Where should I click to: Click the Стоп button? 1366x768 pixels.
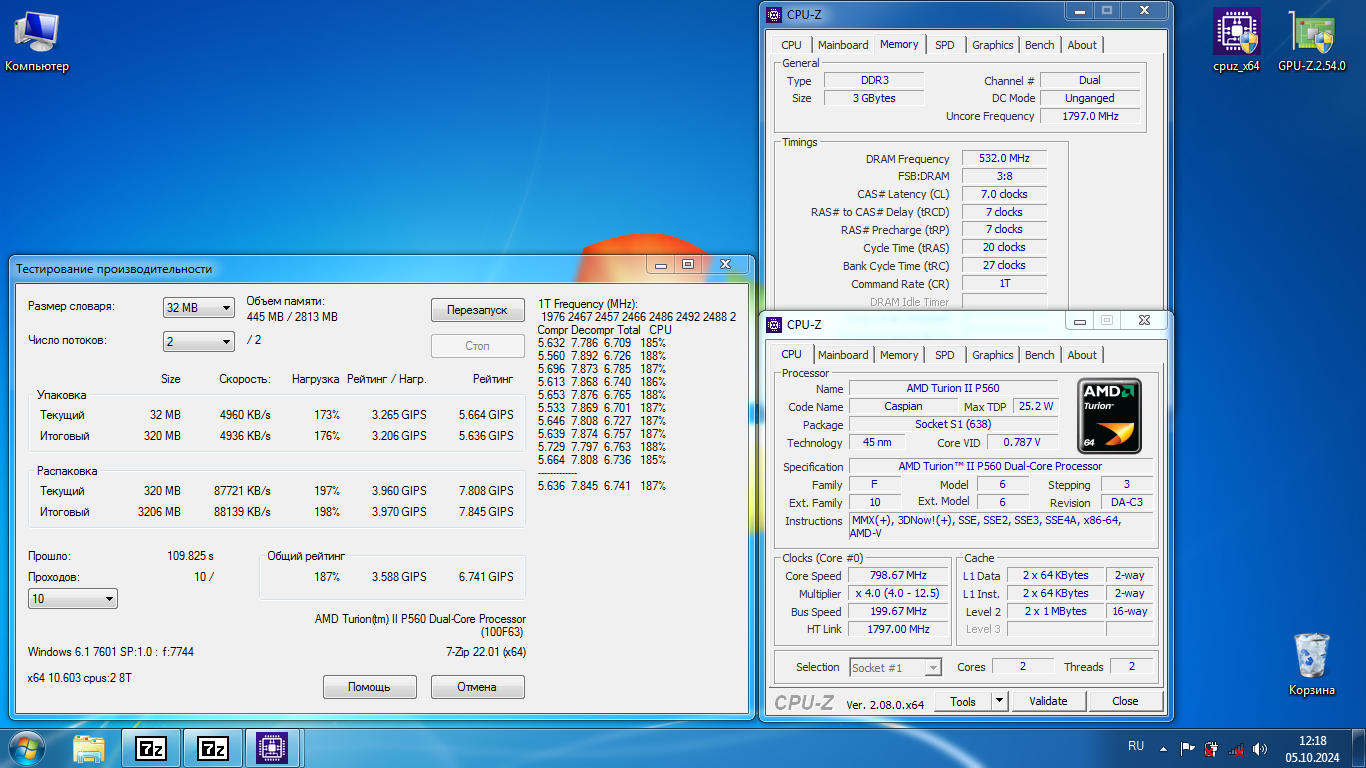pyautogui.click(x=478, y=346)
